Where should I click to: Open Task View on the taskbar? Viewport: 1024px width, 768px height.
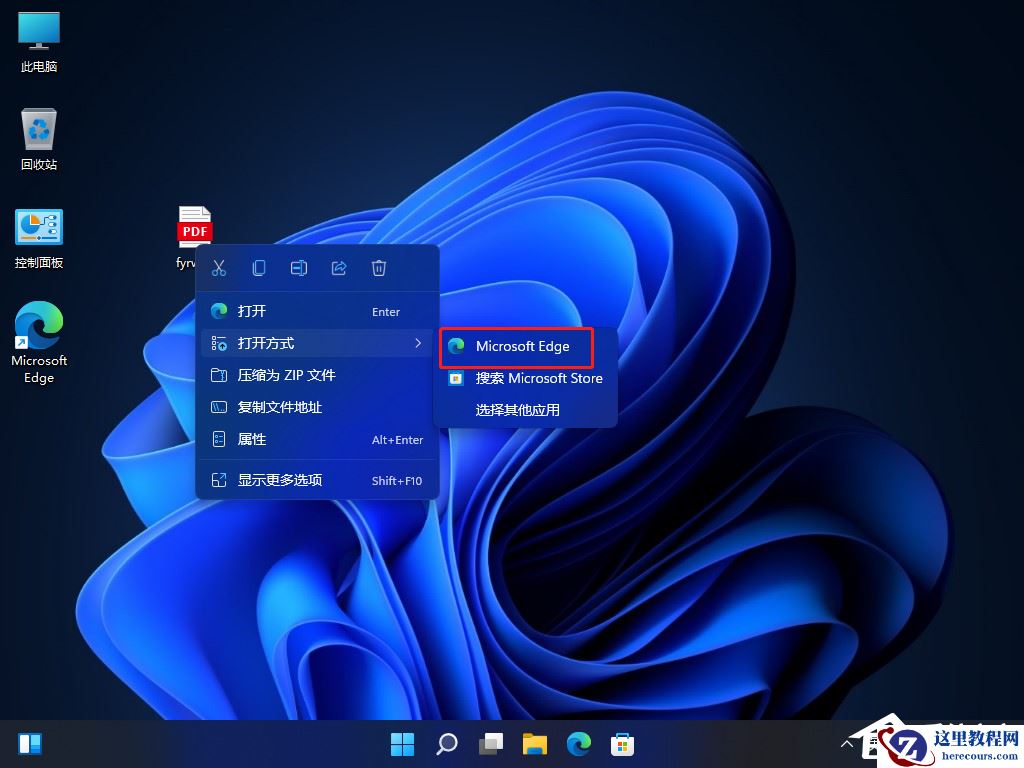(x=490, y=743)
